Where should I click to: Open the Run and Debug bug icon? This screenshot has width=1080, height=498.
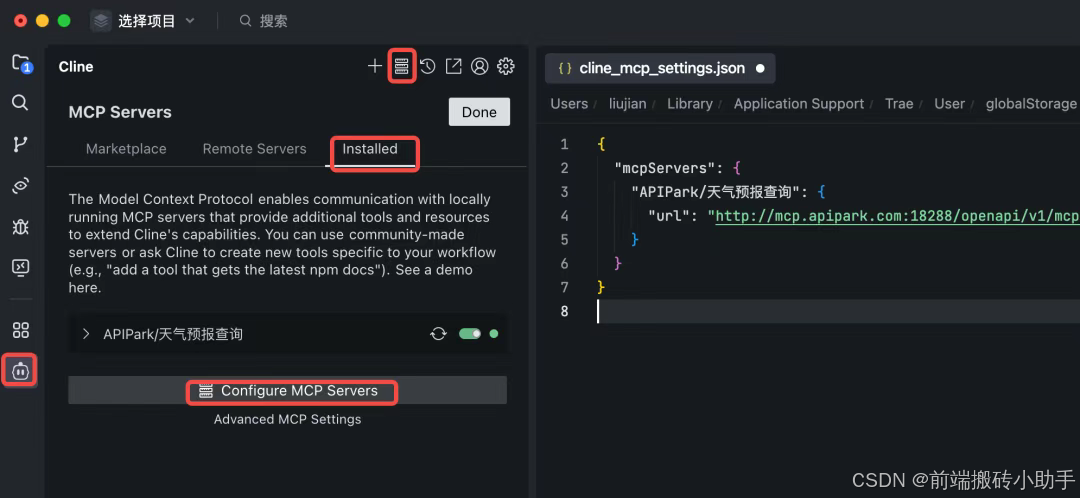[x=21, y=226]
